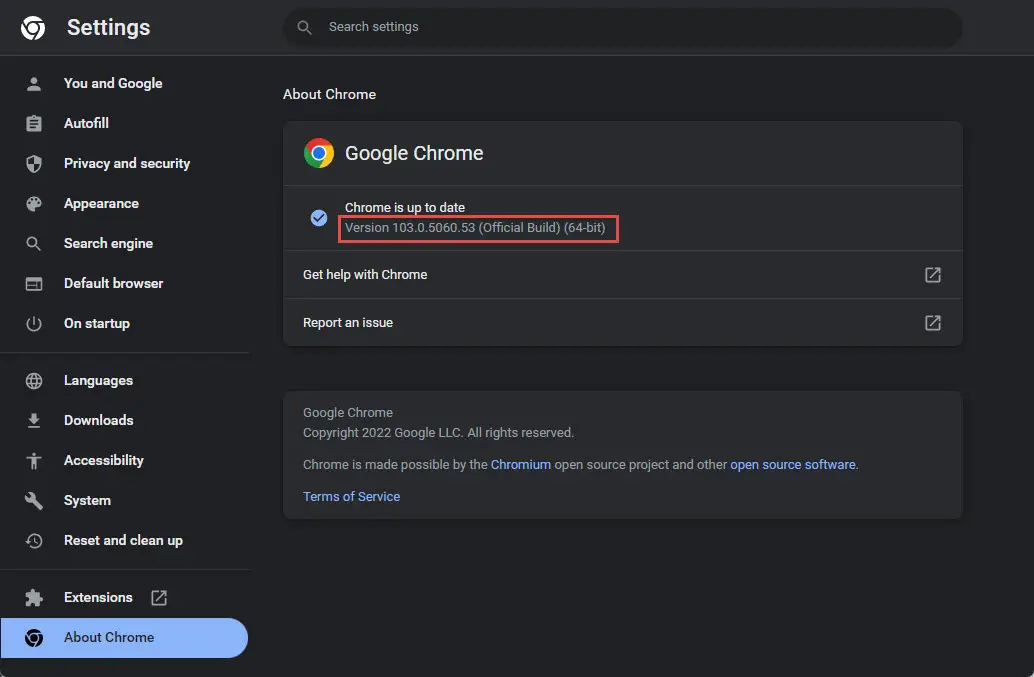The height and width of the screenshot is (677, 1034).
Task: Open Terms of Service link
Action: pyautogui.click(x=351, y=496)
